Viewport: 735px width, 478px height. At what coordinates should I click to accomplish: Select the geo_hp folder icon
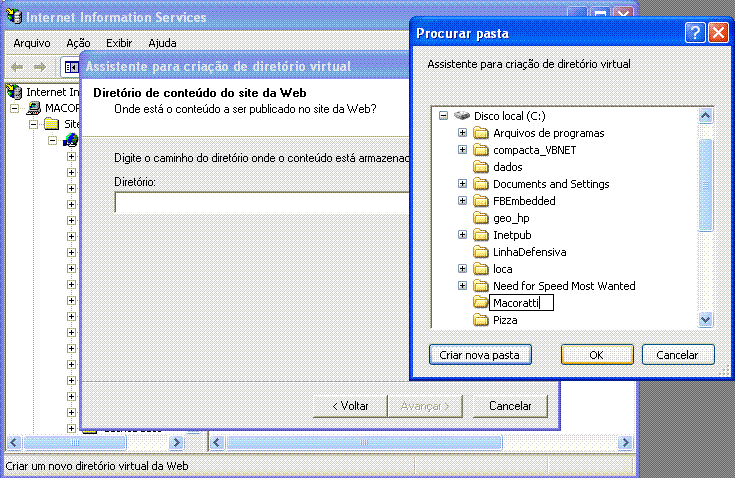point(480,218)
